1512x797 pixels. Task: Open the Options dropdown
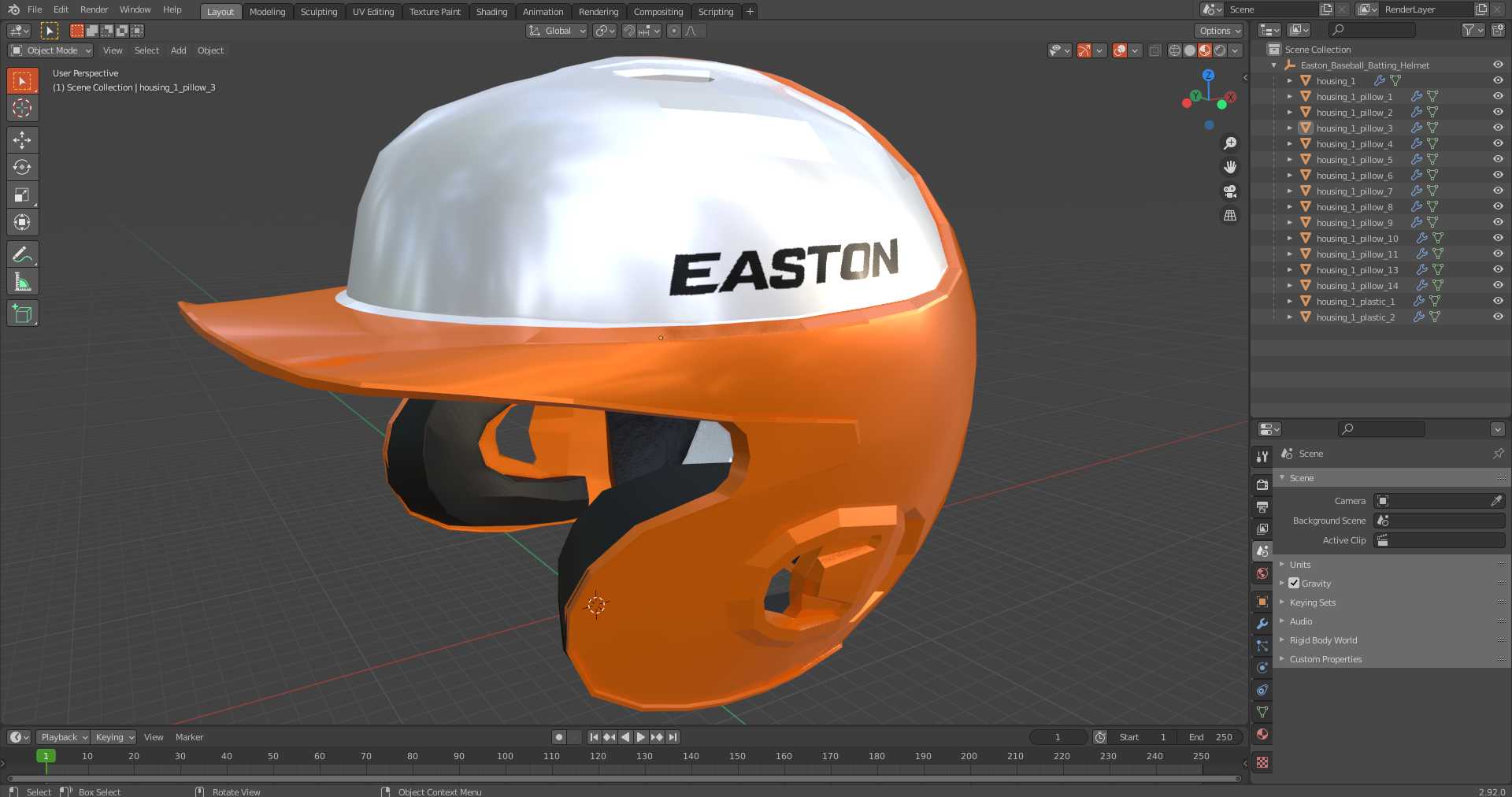[x=1219, y=31]
